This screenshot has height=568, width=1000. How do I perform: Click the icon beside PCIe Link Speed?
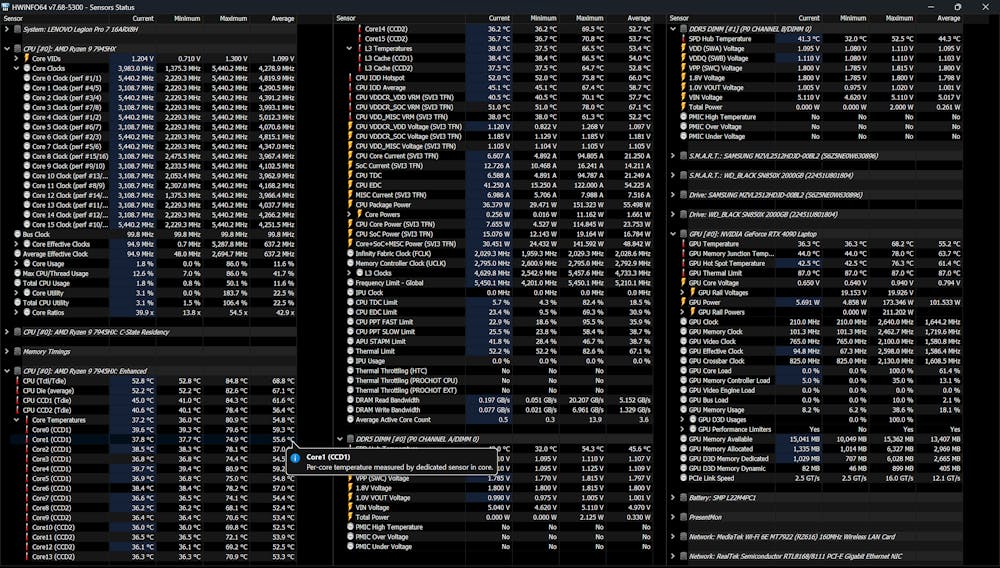tap(683, 478)
